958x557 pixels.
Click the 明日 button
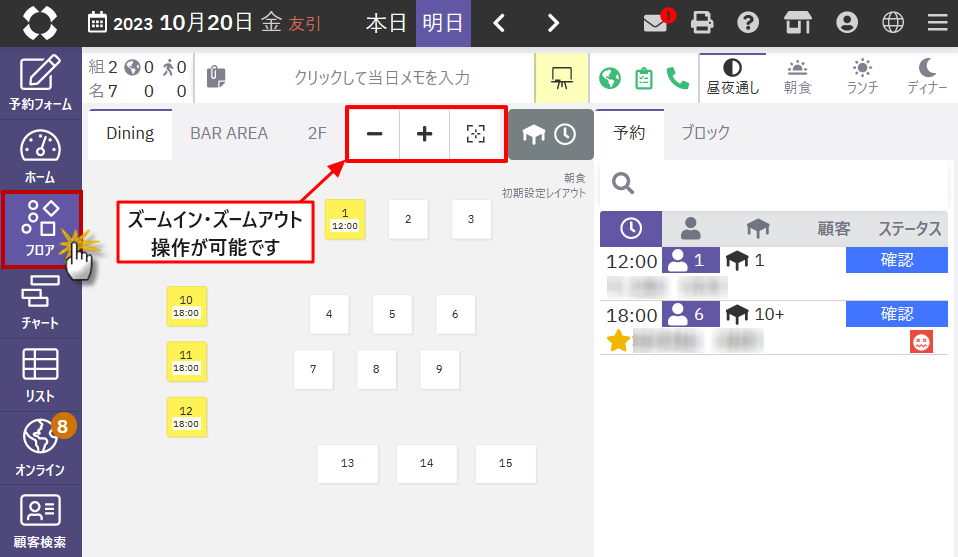click(443, 23)
